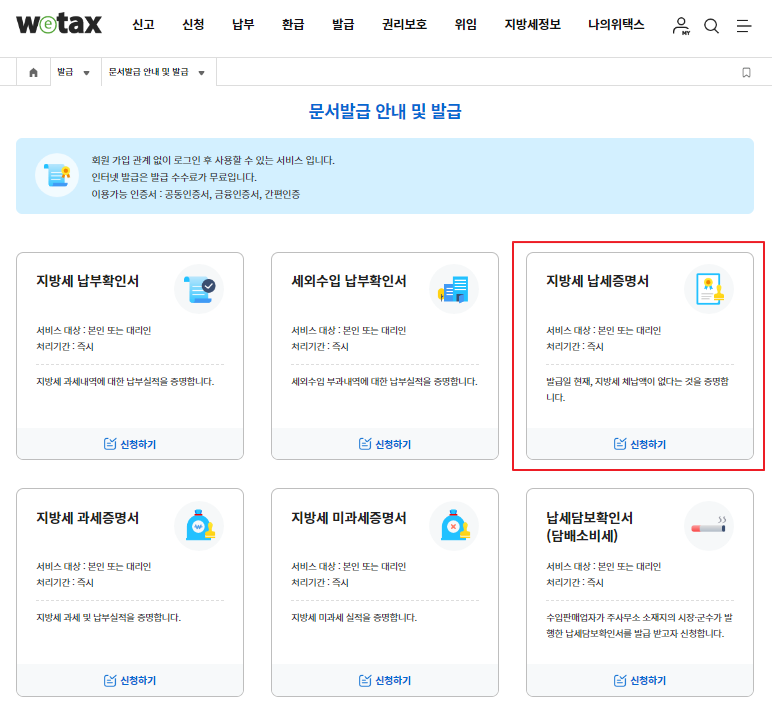Open the 나의위택스 menu

click(x=616, y=24)
